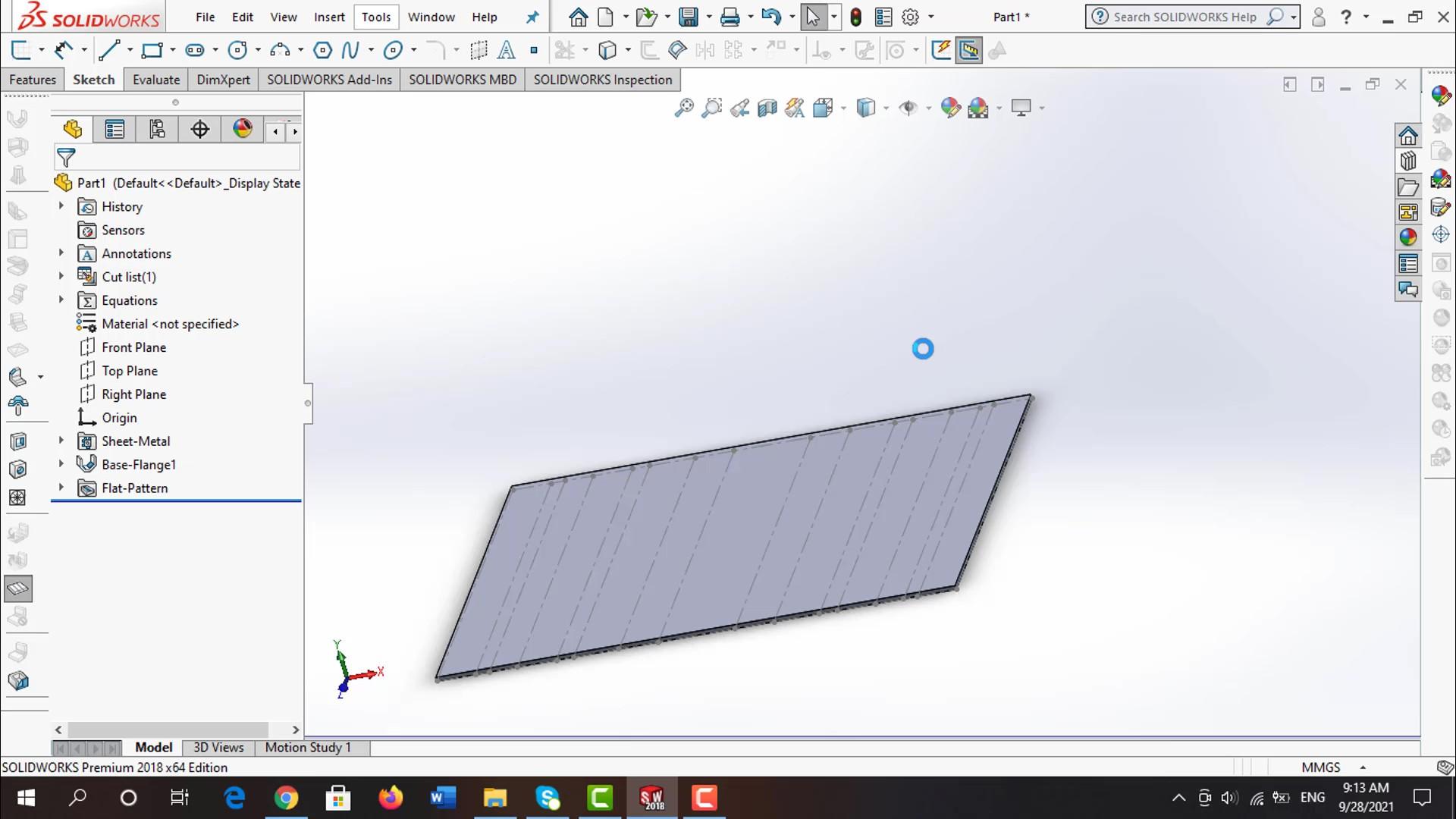Open Motion Study 1 tab

click(x=307, y=747)
